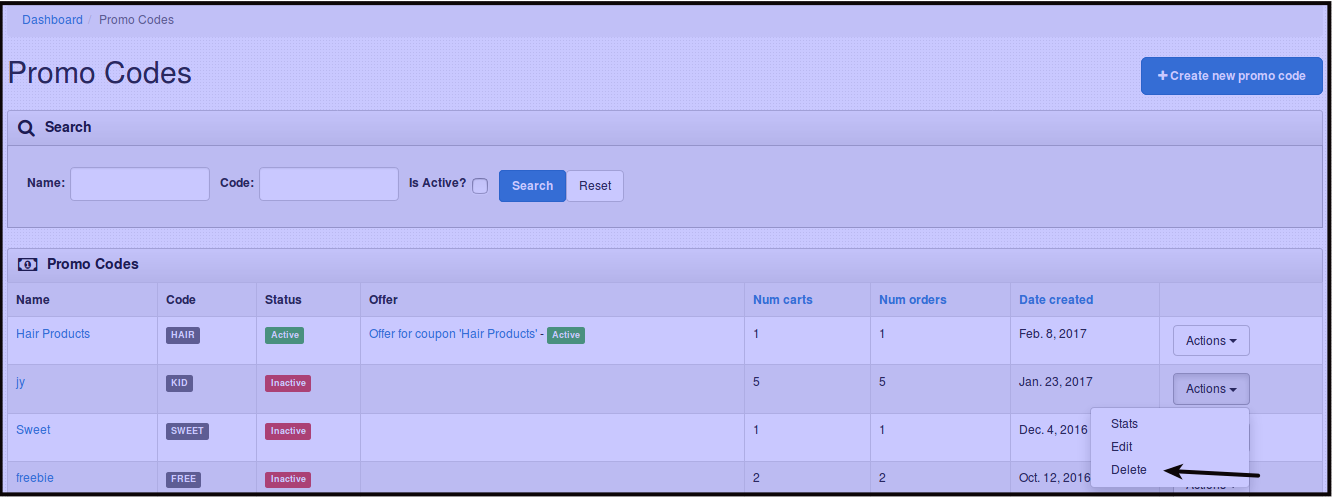1332x497 pixels.
Task: Open Actions dropdown for Hair Products row
Action: 1211,341
